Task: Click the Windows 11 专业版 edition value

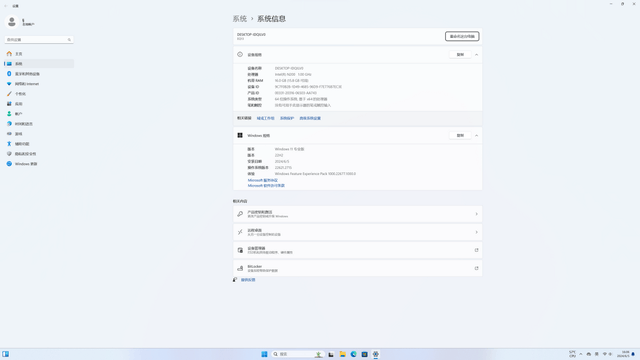Action: 289,149
